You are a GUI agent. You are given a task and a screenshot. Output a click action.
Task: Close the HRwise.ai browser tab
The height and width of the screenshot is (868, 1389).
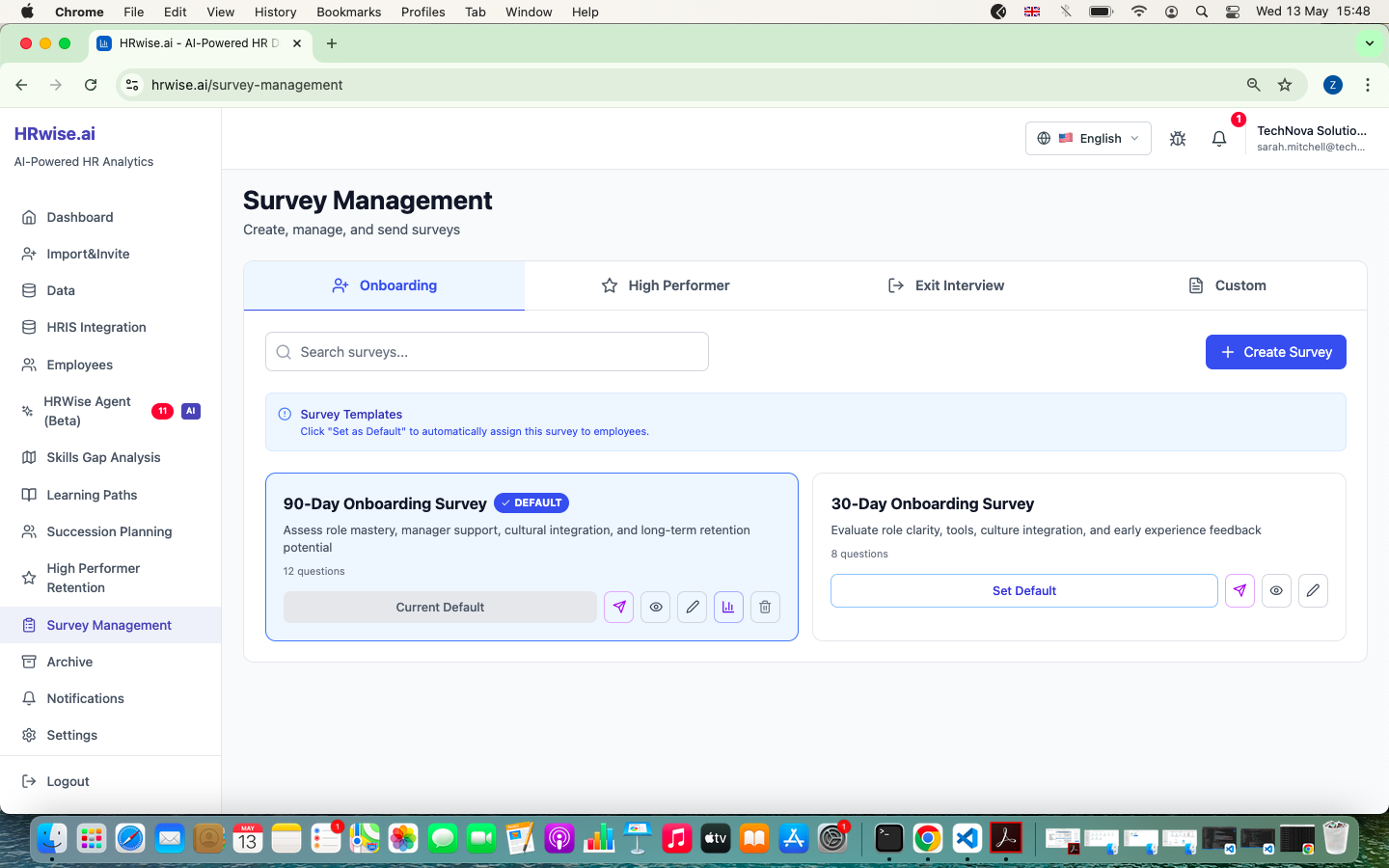coord(297,43)
